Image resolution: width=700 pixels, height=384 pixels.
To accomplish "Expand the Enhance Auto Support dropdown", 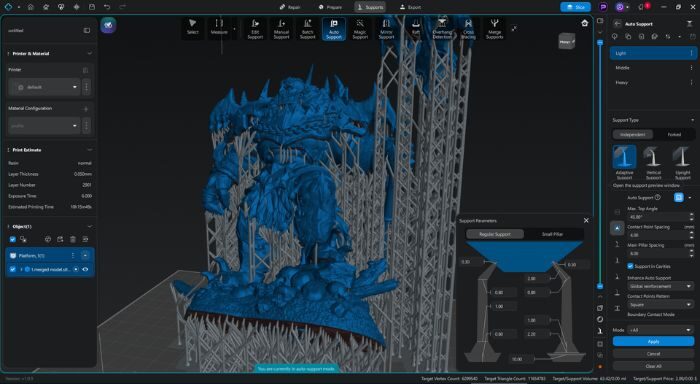I will click(x=660, y=286).
